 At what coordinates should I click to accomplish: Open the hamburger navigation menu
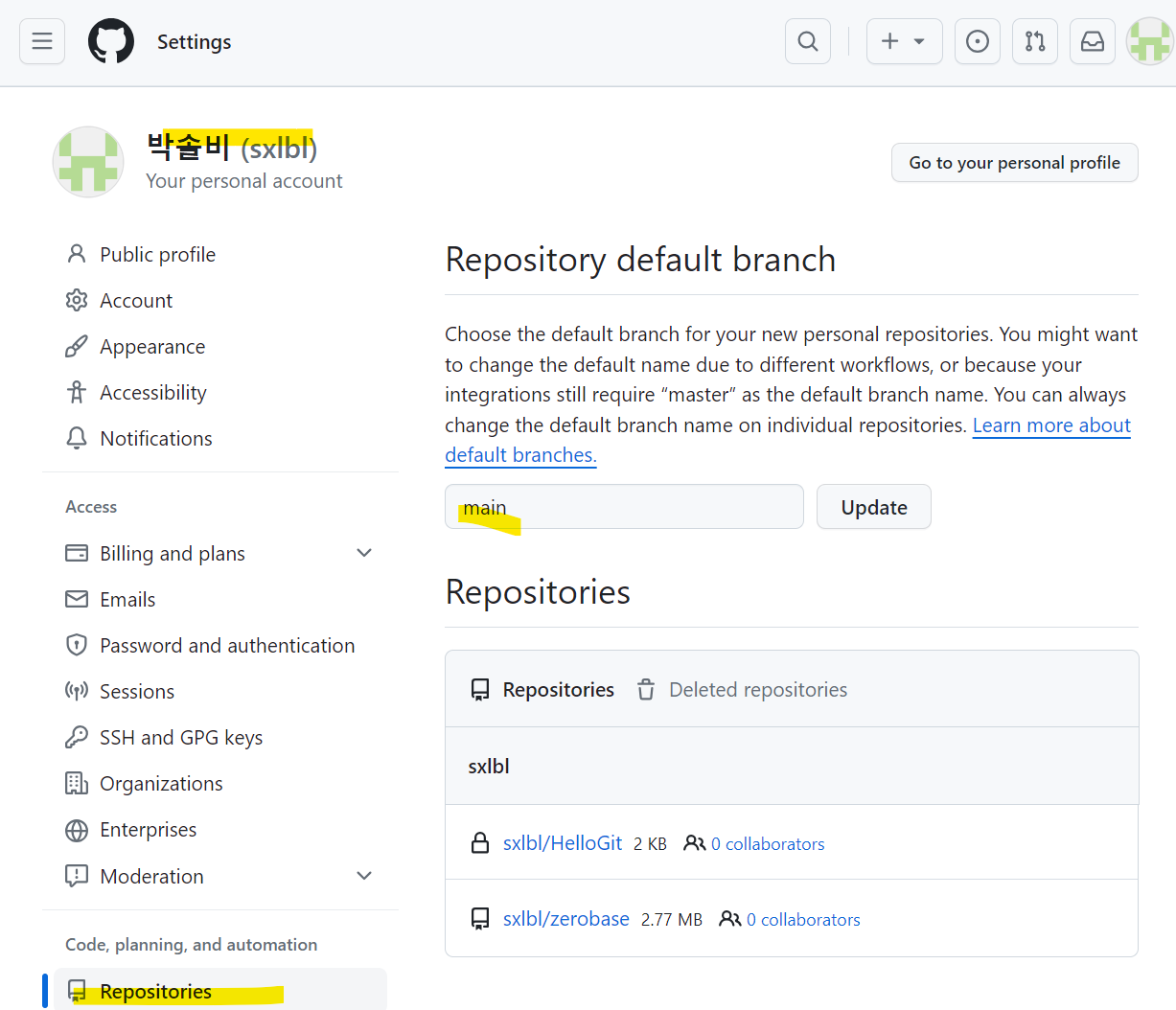[42, 41]
